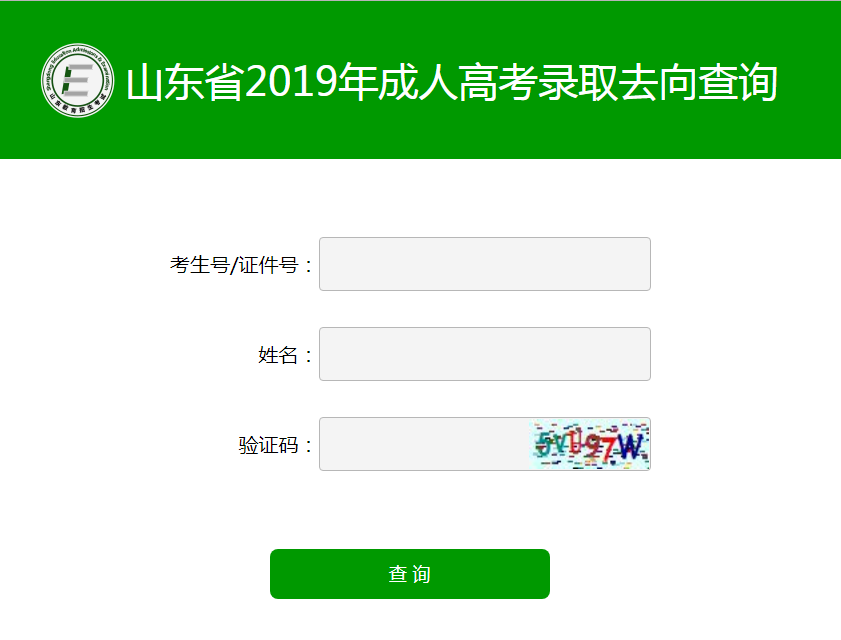Click the header title 山东省2019年成人高考录取去向查询
841x640 pixels.
(451, 83)
